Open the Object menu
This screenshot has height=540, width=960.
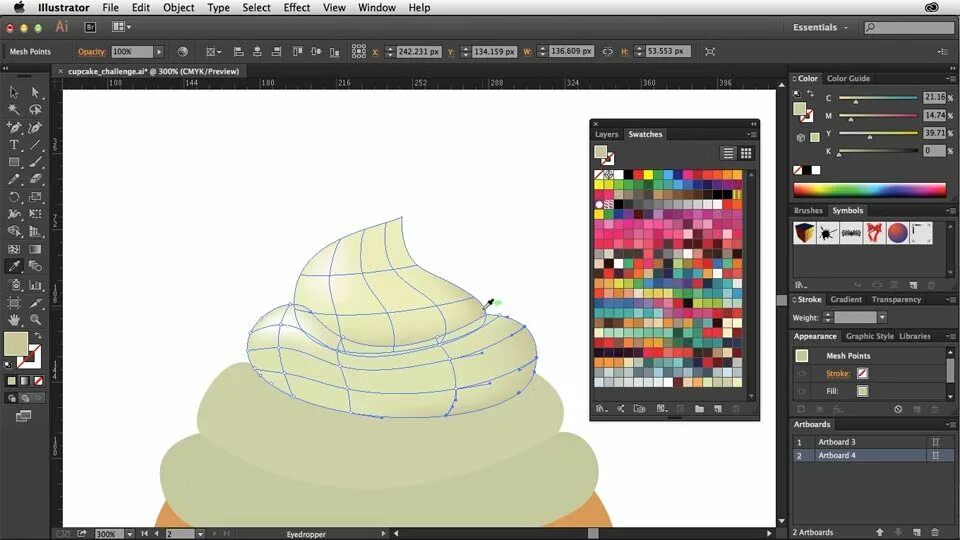(178, 7)
